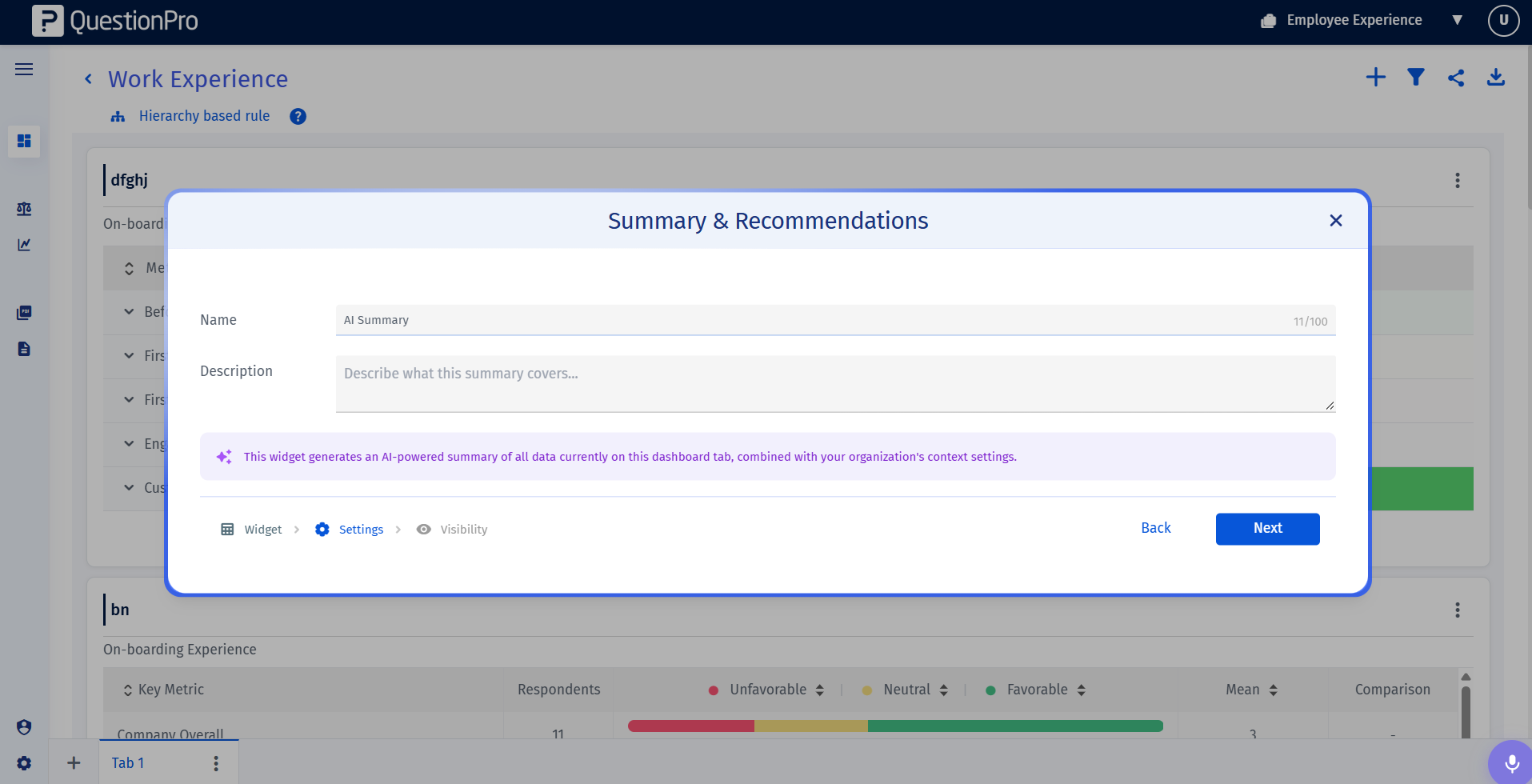Open the document icon in the sidebar
This screenshot has height=784, width=1532.
click(x=24, y=349)
